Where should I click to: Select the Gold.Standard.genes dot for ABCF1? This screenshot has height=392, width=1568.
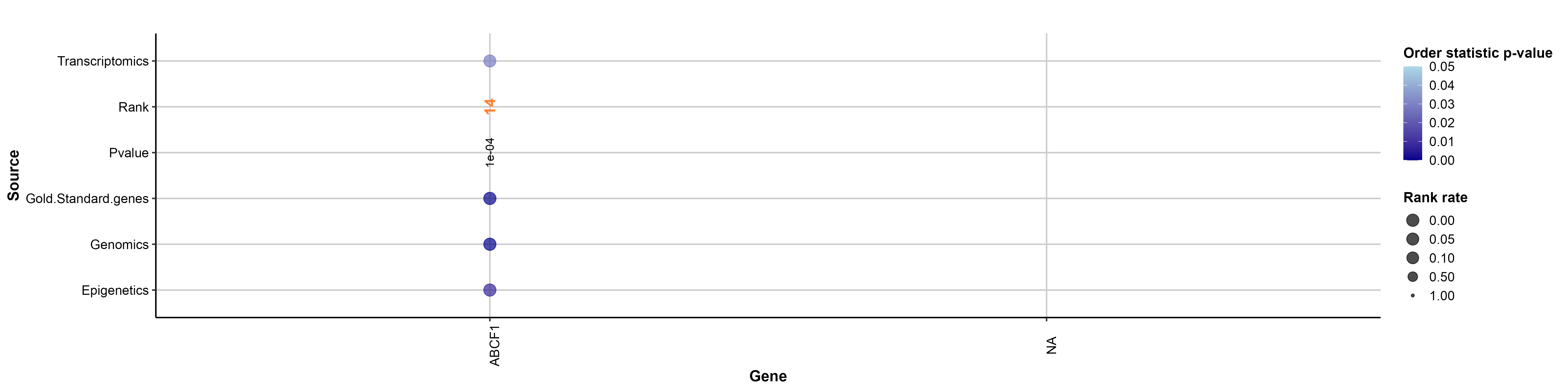(489, 198)
